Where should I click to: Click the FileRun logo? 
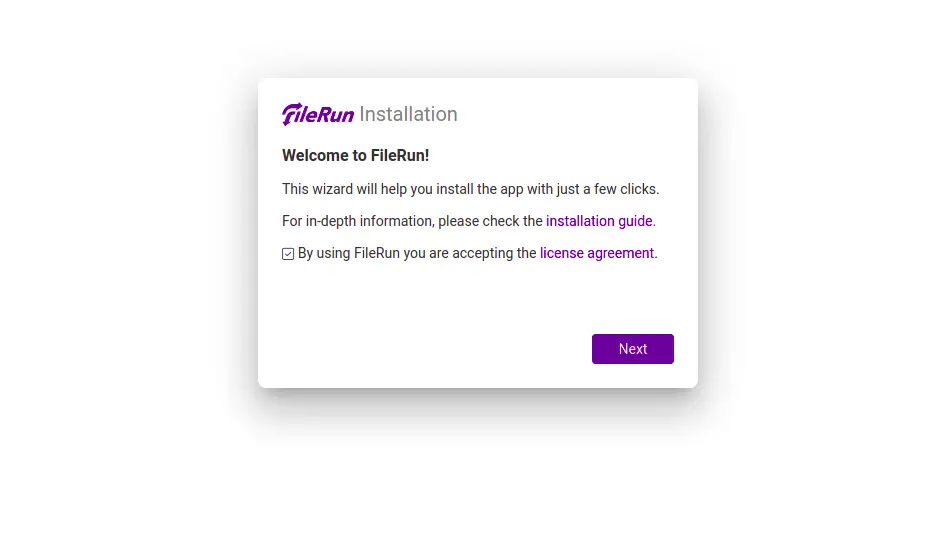[317, 114]
